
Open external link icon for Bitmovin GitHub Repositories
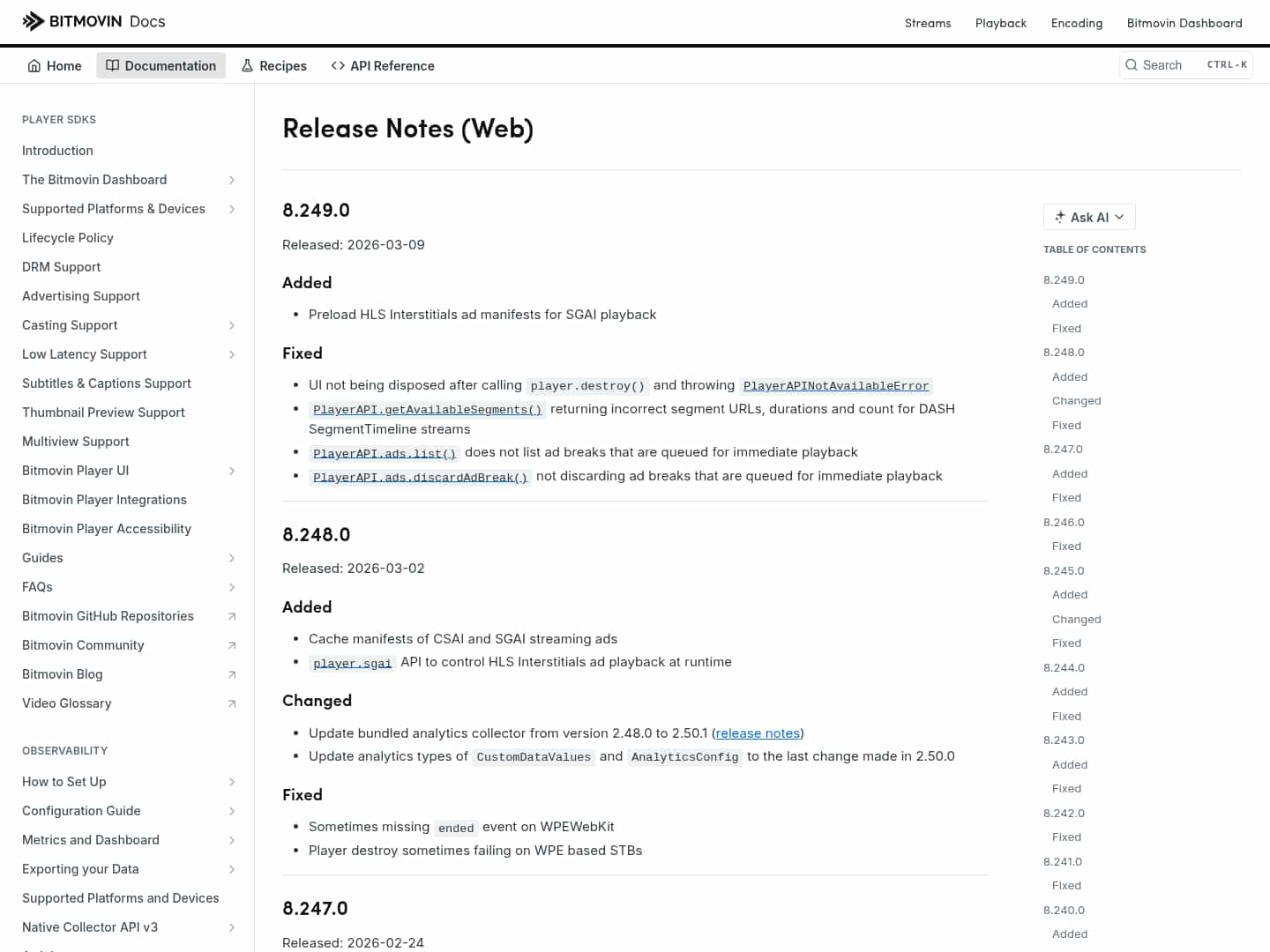[x=232, y=616]
